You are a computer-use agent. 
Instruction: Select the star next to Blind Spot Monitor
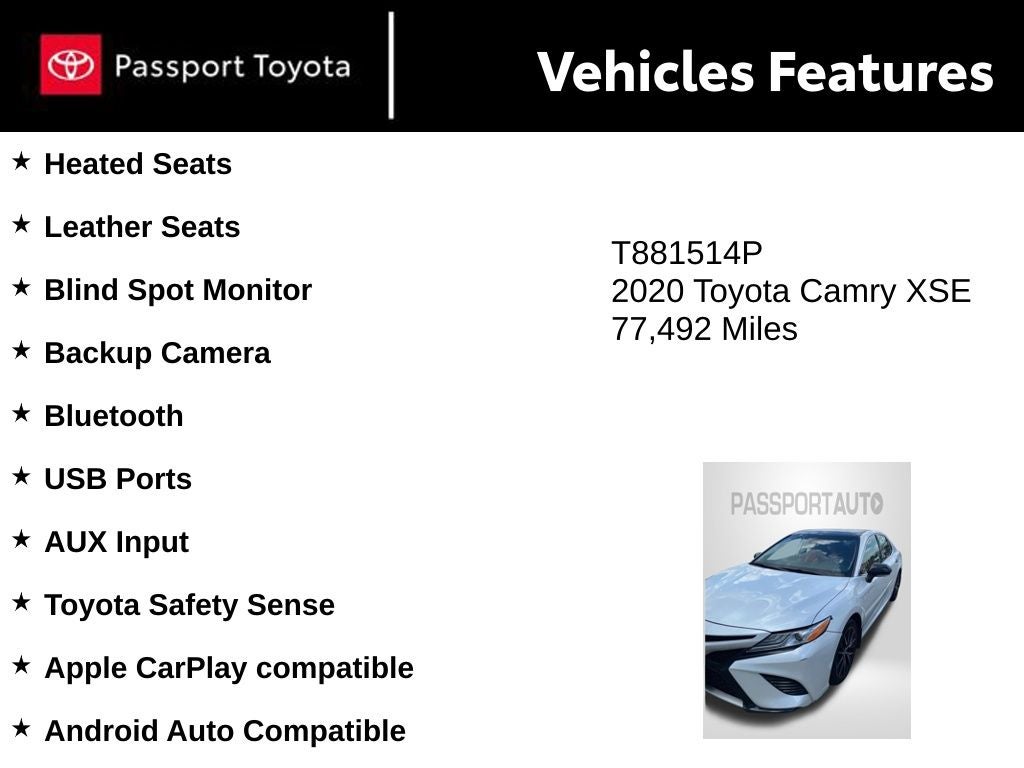click(21, 287)
